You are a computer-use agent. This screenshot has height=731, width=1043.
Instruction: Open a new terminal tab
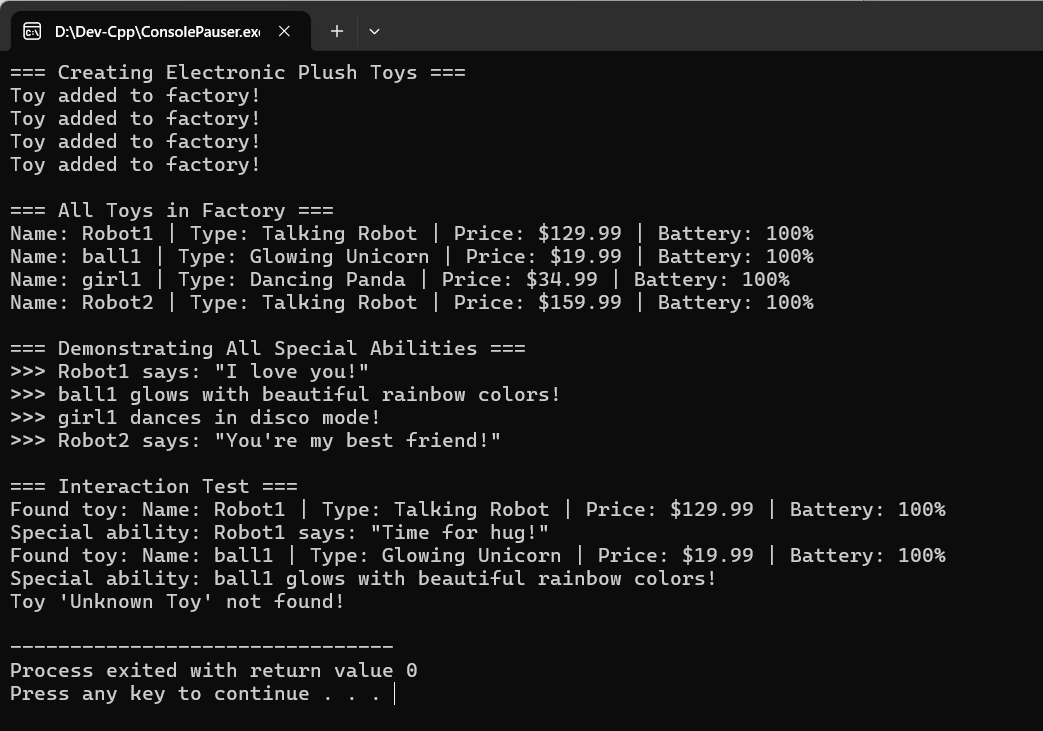coord(337,31)
